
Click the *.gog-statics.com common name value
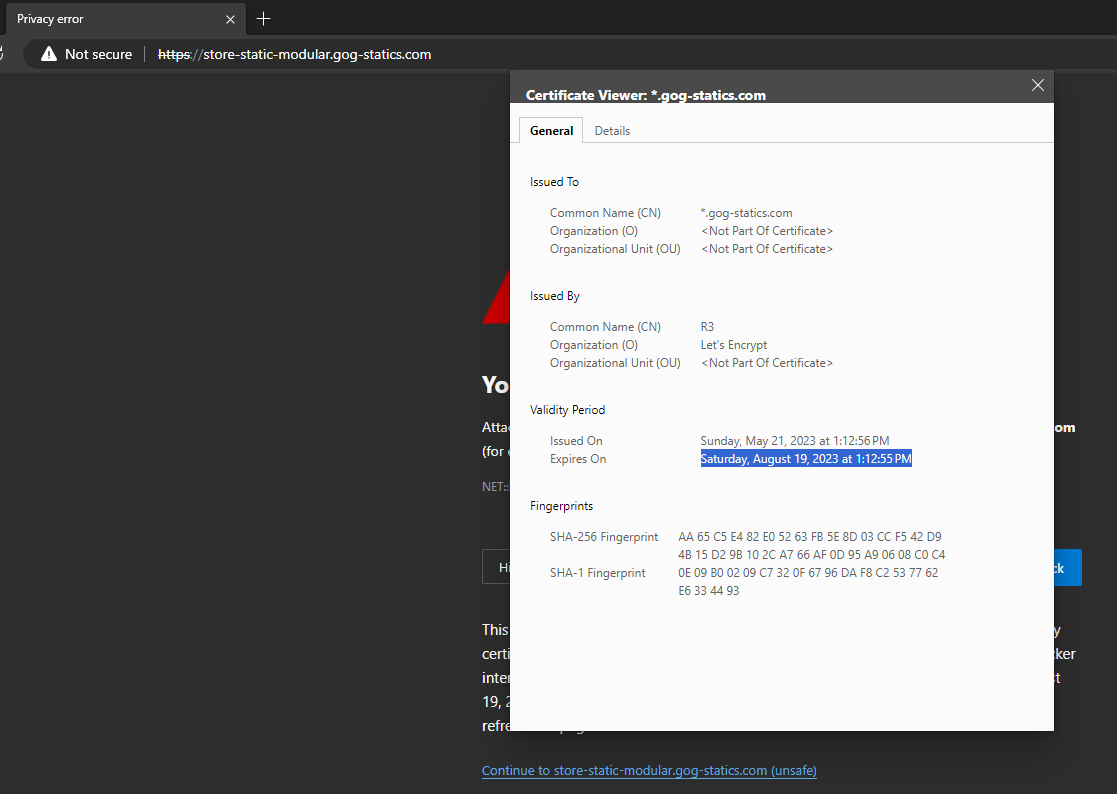tap(746, 212)
